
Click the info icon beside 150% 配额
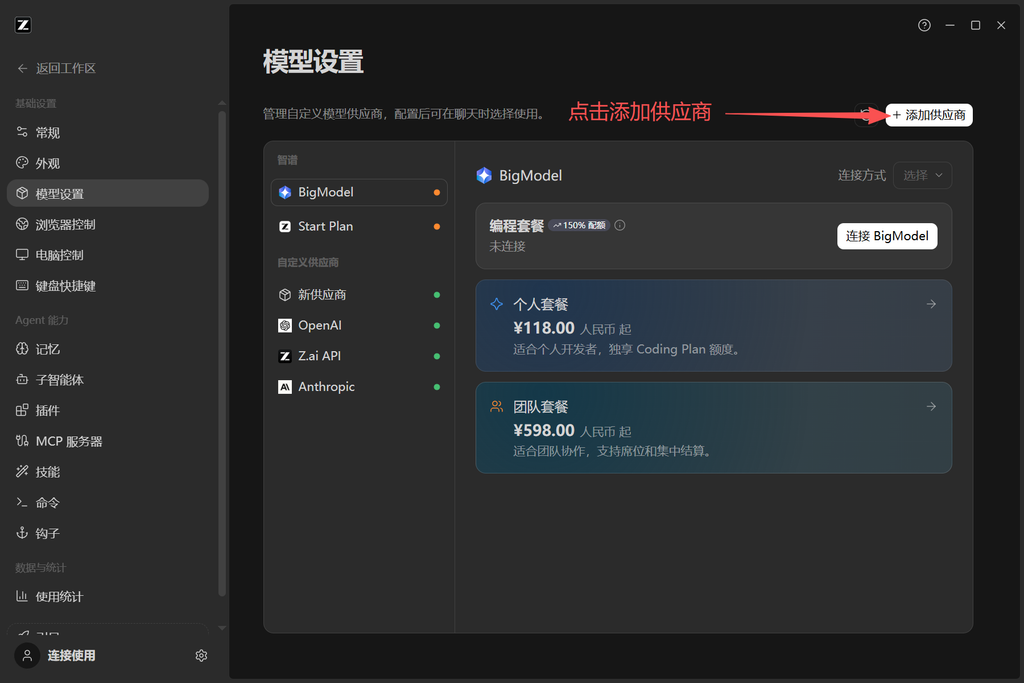pos(620,225)
